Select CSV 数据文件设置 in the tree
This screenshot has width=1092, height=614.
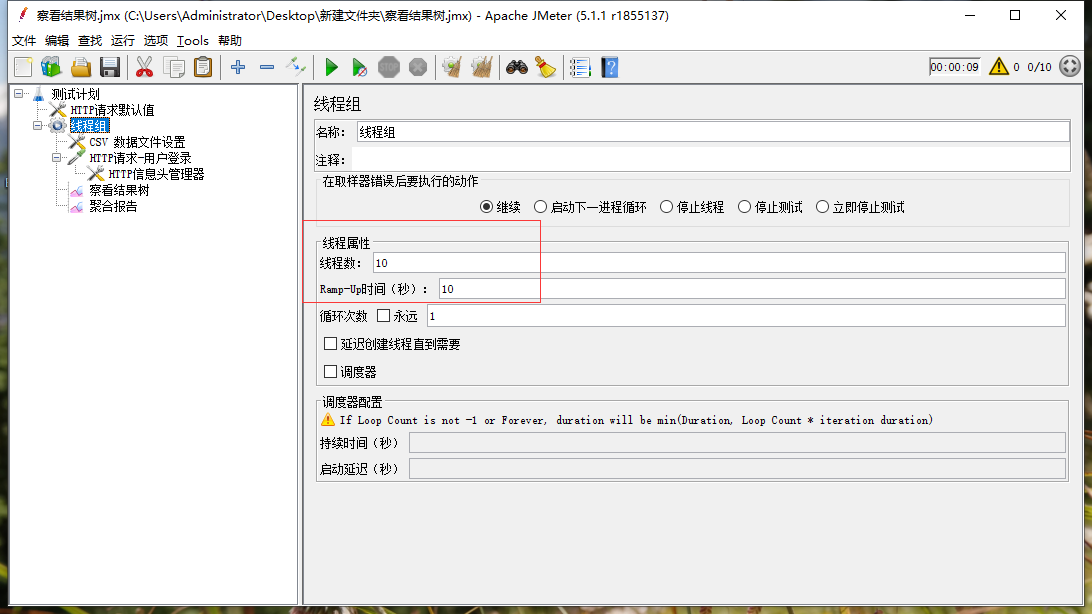[x=136, y=142]
